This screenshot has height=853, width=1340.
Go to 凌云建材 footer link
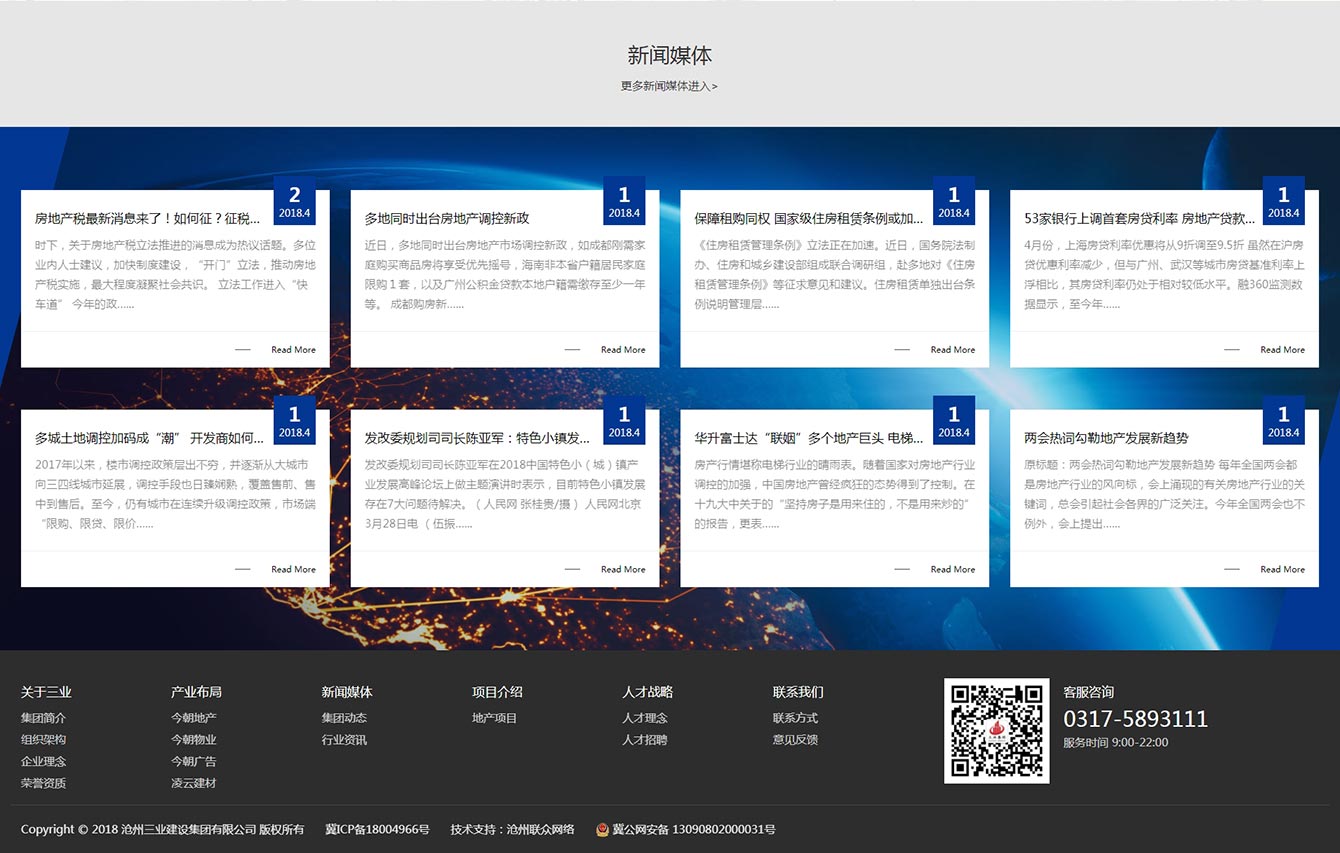[194, 784]
